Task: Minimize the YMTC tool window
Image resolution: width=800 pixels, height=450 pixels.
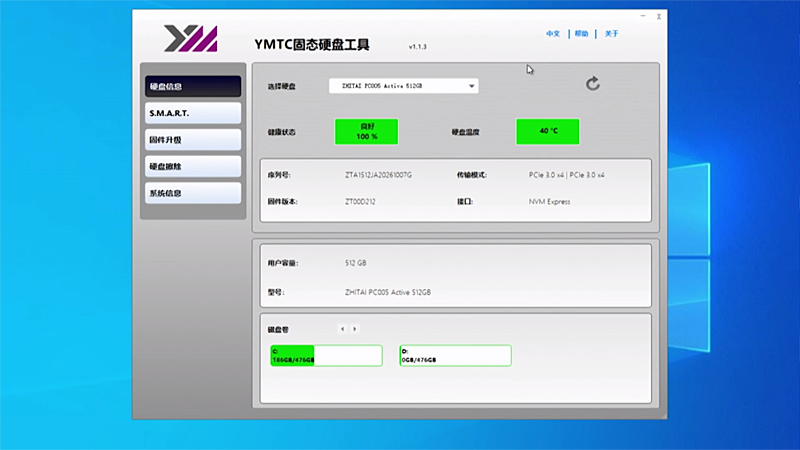Action: [x=643, y=16]
